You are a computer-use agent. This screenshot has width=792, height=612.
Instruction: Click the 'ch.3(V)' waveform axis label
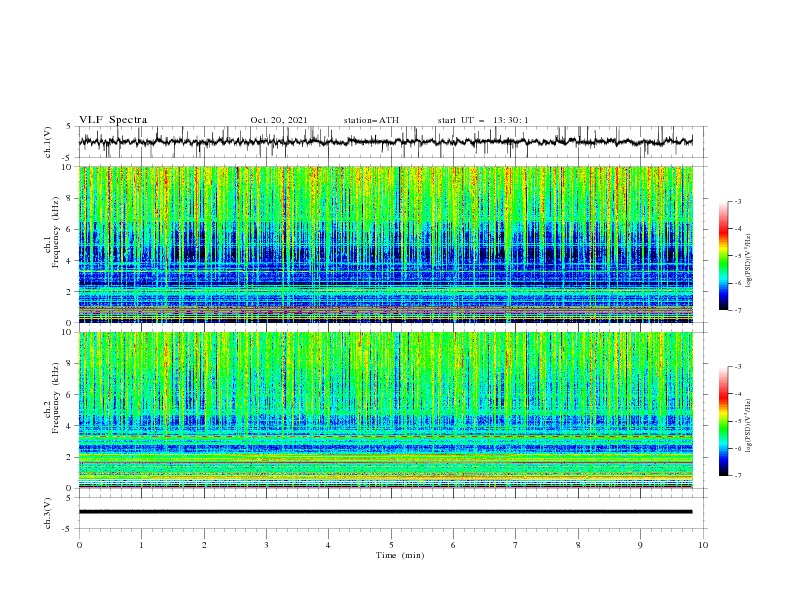point(48,513)
